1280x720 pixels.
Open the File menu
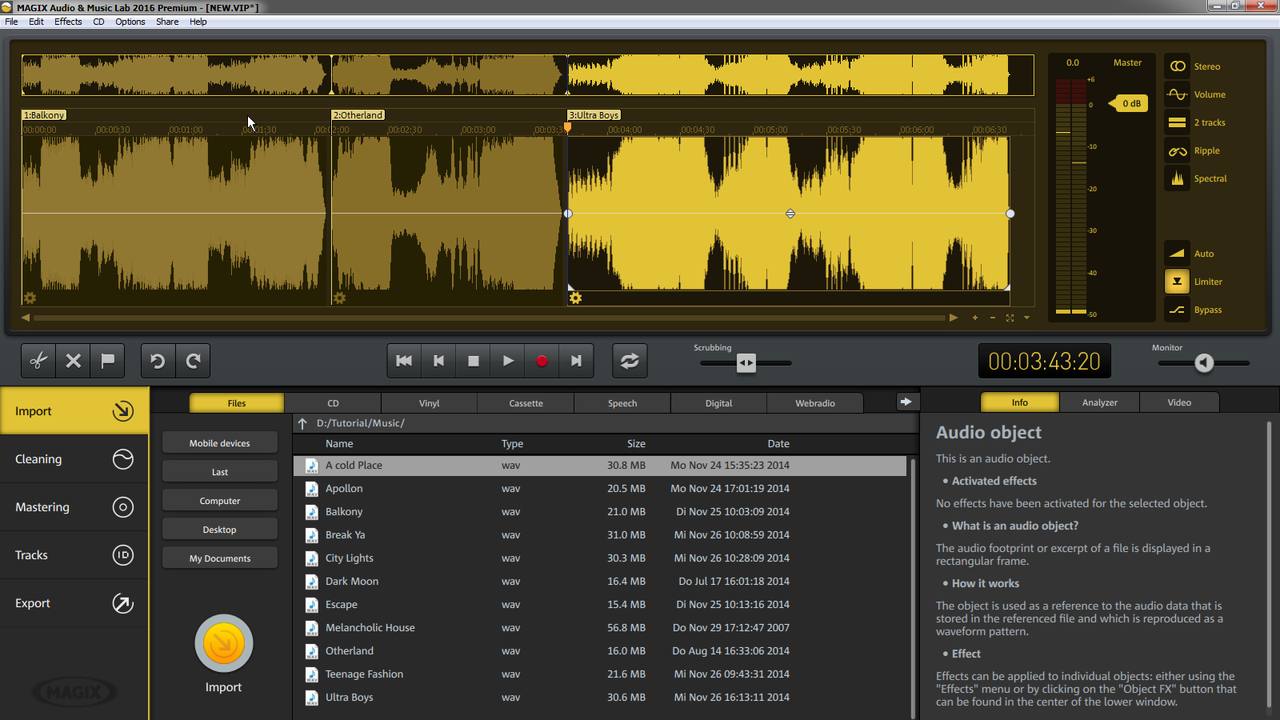click(x=11, y=21)
